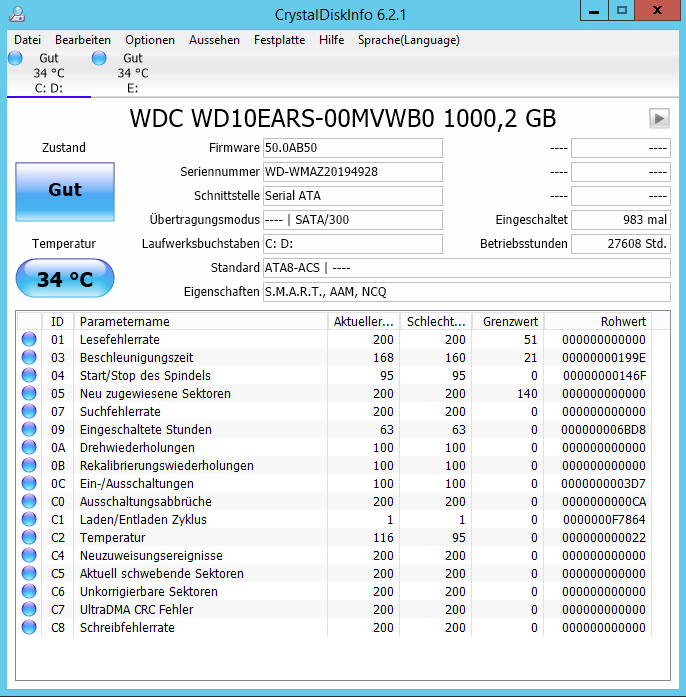686x697 pixels.
Task: Minimize the CrystalDiskInfo window
Action: (594, 11)
